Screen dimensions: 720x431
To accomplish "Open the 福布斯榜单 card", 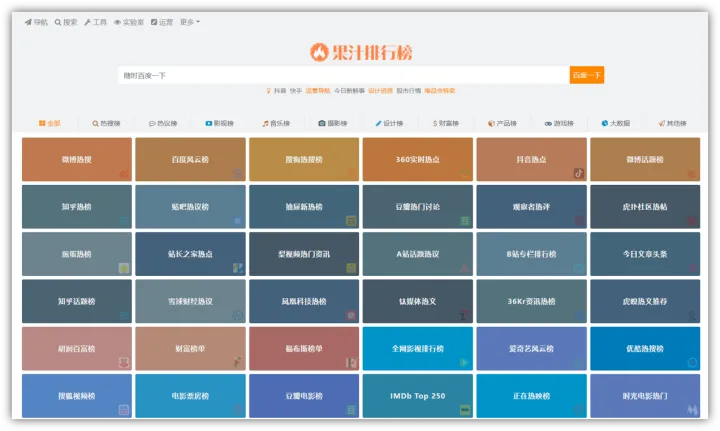I will click(x=304, y=348).
